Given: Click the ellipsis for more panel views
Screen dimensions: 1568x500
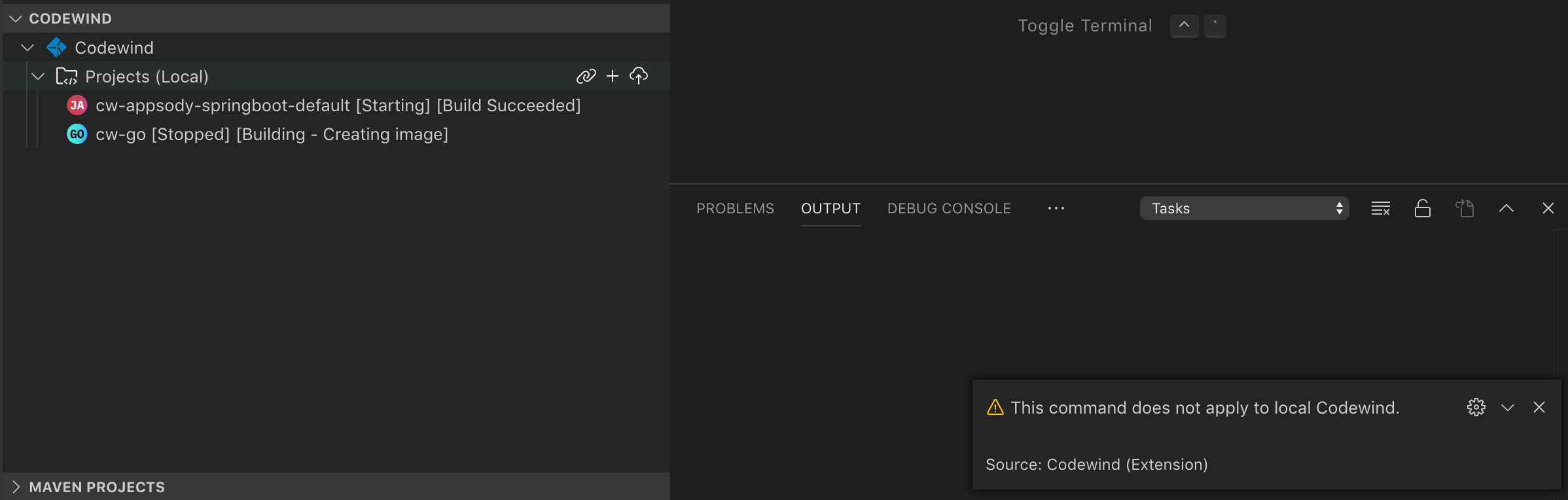Looking at the screenshot, I should 1056,208.
